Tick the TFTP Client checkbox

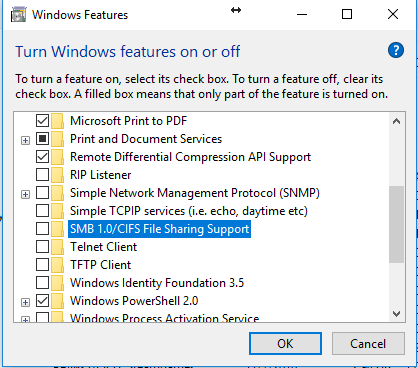click(x=42, y=265)
